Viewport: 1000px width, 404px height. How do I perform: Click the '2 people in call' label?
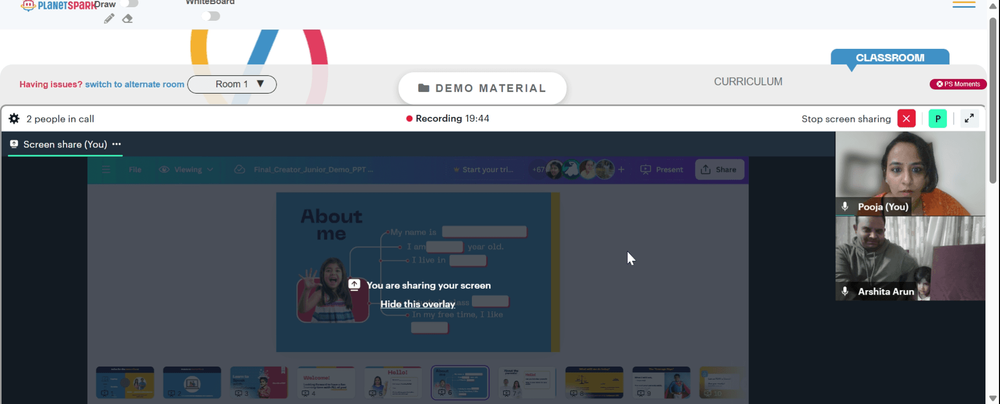pos(61,119)
